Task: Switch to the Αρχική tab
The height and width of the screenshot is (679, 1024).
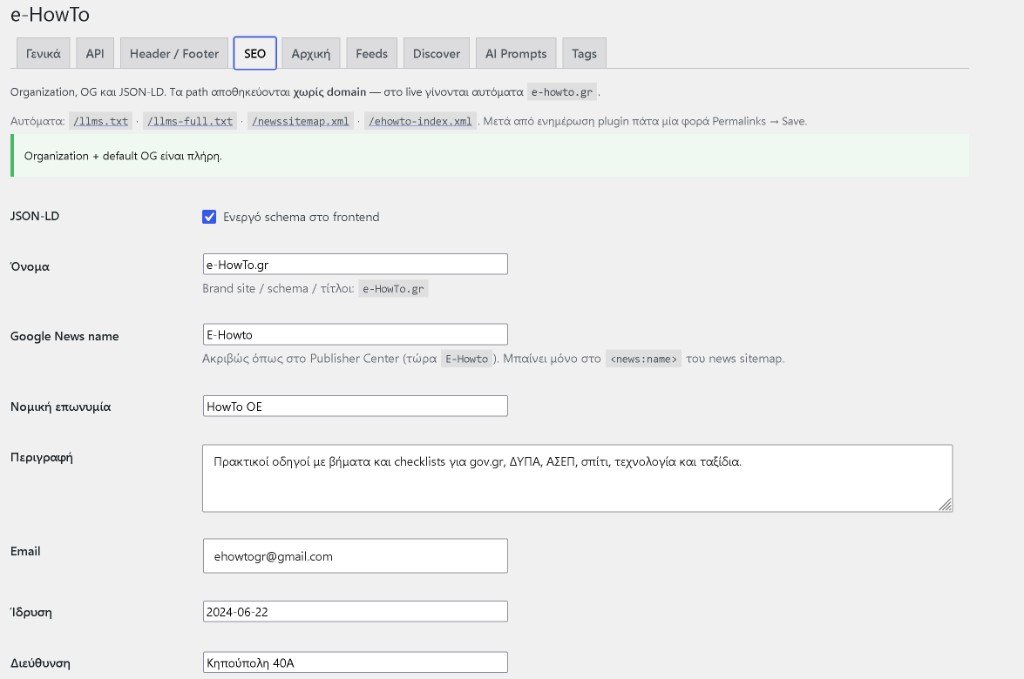Action: (311, 54)
